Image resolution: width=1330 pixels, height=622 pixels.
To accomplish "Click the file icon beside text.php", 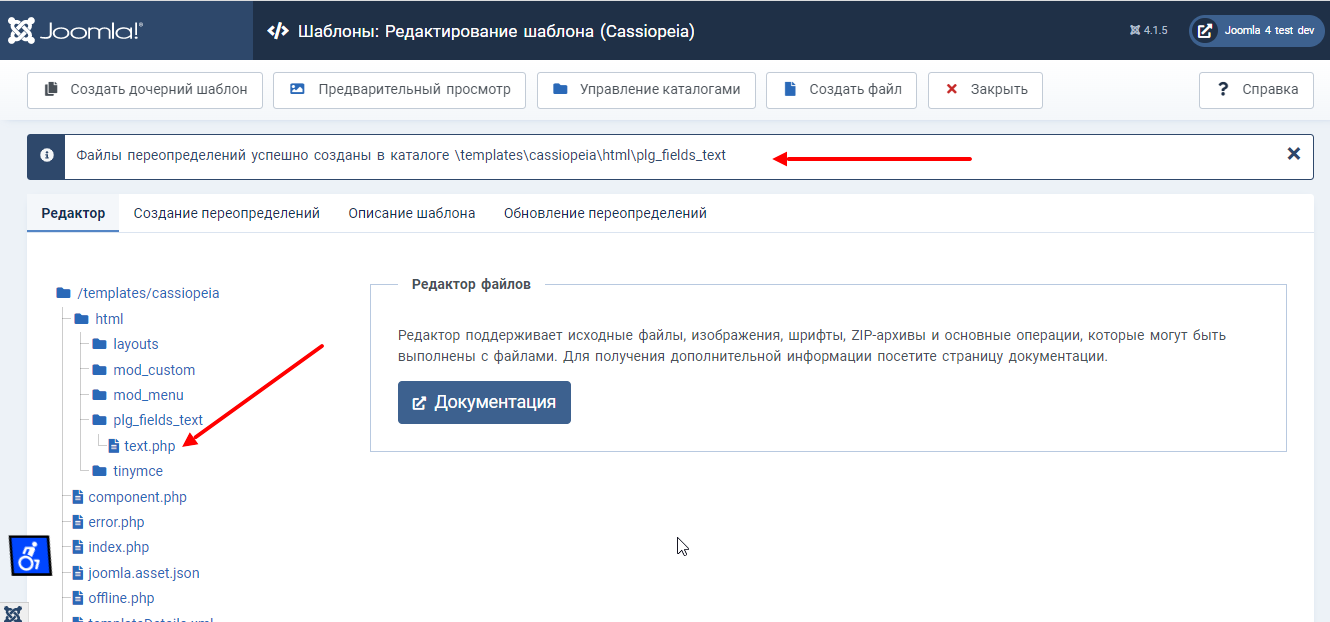I will pos(114,446).
